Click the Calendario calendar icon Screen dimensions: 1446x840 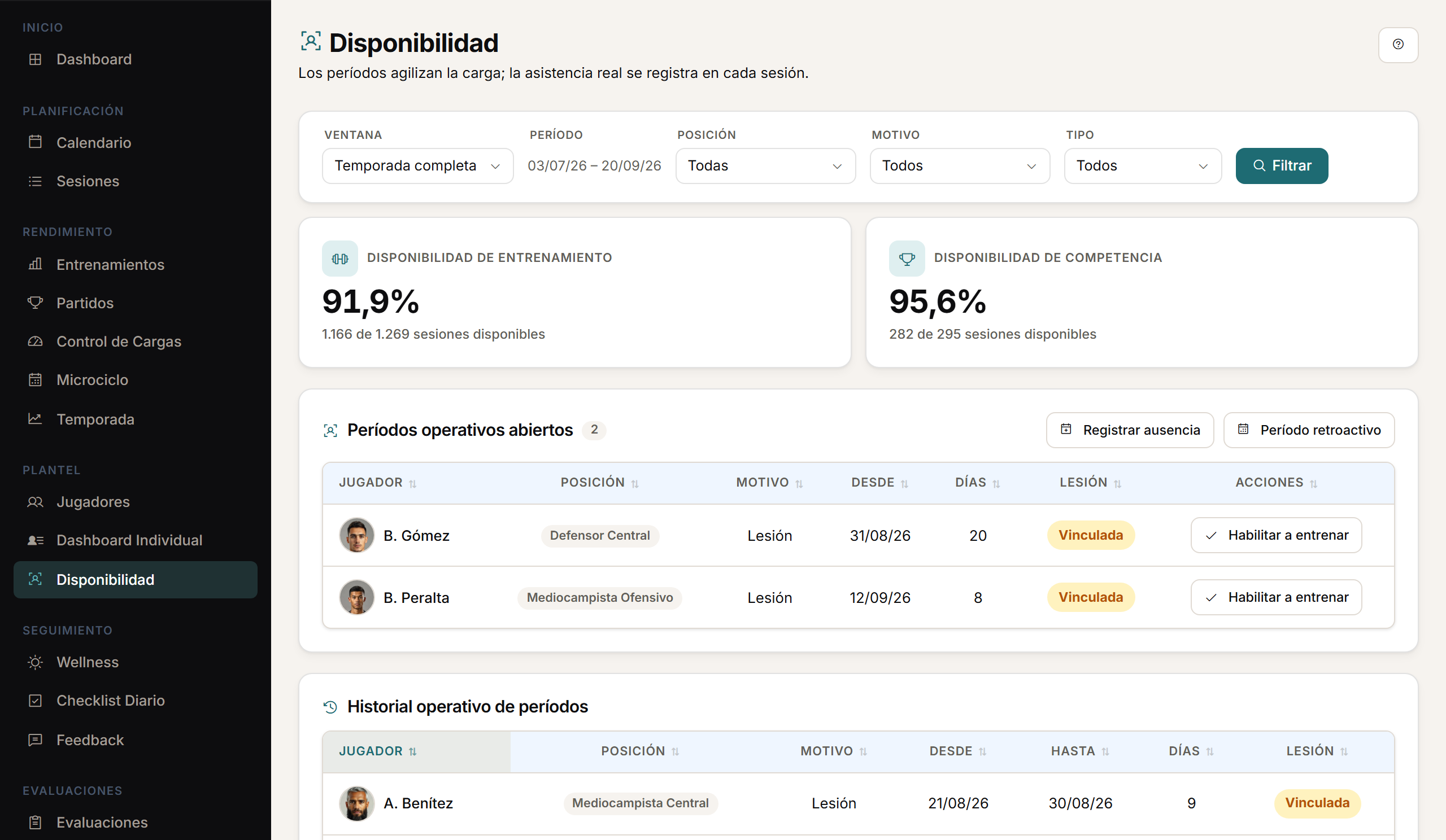[35, 142]
